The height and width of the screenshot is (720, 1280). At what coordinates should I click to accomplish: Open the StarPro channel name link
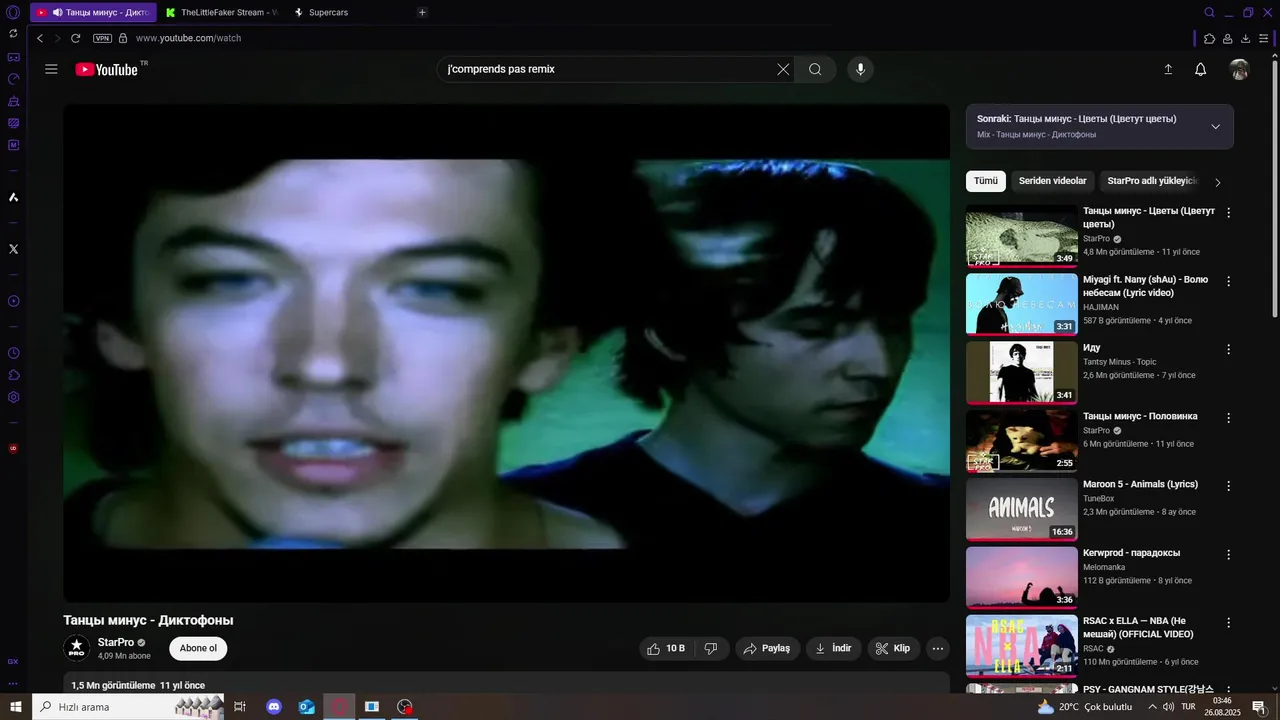(x=116, y=642)
